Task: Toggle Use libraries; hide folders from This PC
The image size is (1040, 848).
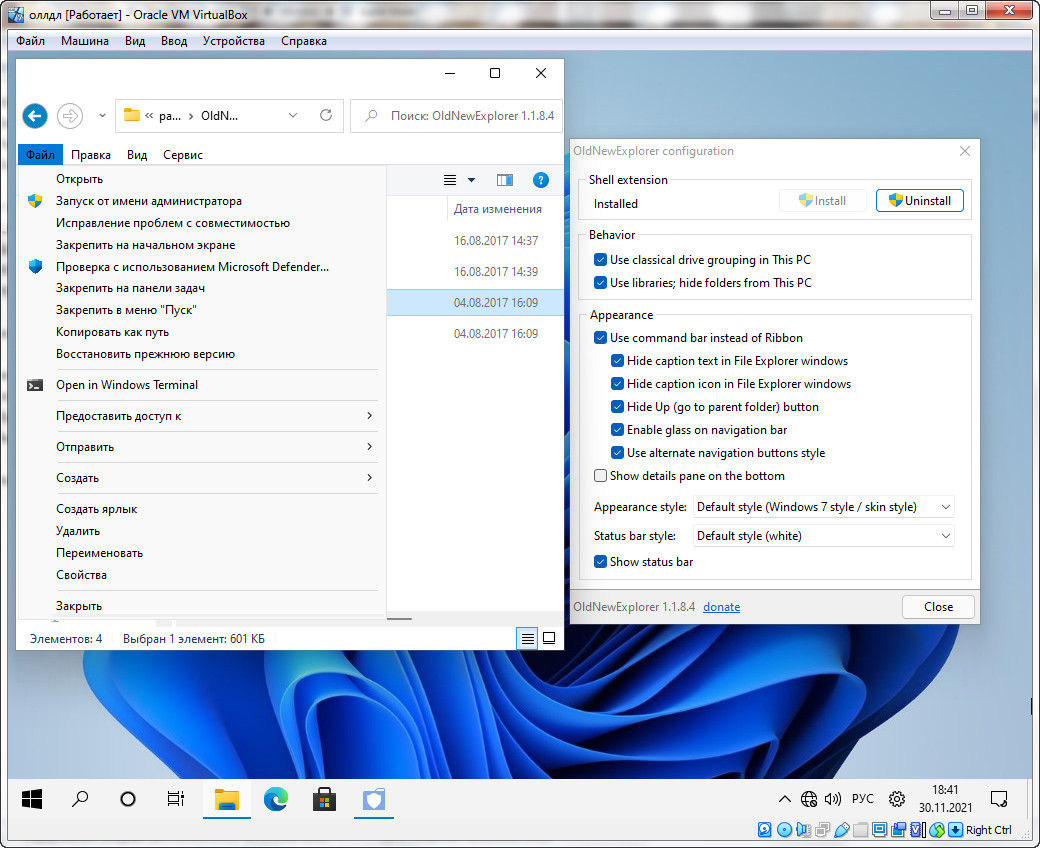Action: tap(600, 283)
